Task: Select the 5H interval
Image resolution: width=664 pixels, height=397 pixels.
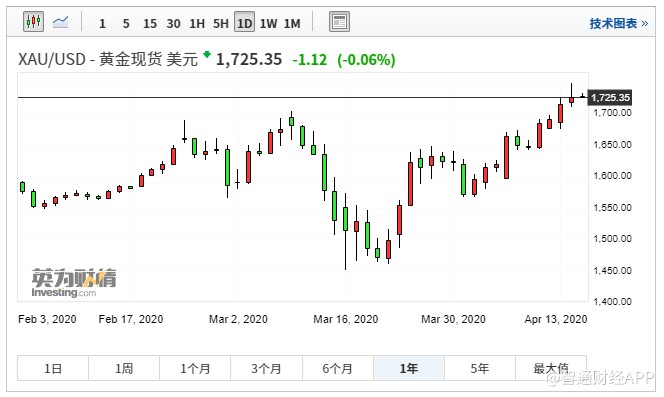Action: [x=221, y=23]
